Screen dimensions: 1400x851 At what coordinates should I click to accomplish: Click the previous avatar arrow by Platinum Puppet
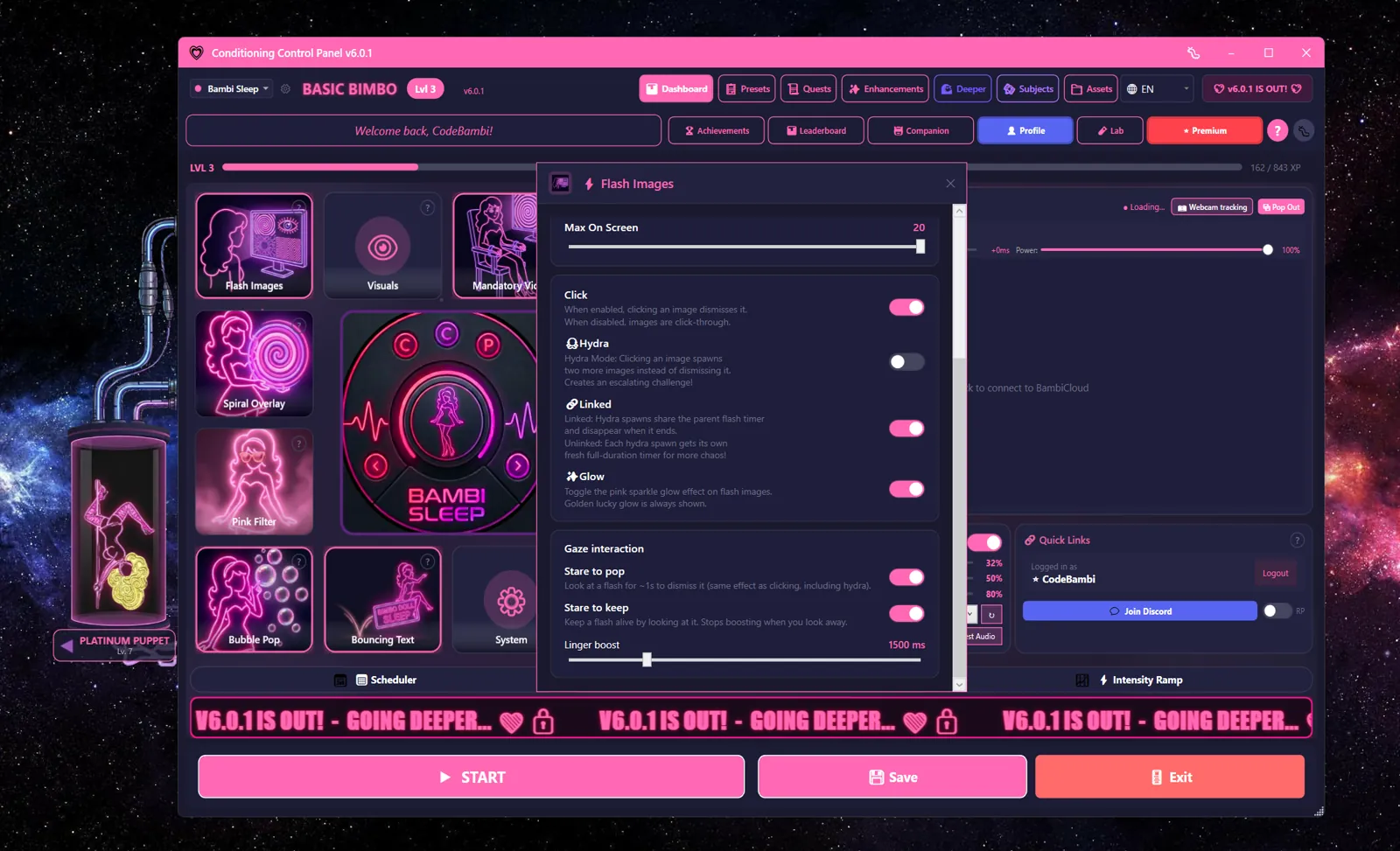pyautogui.click(x=66, y=645)
